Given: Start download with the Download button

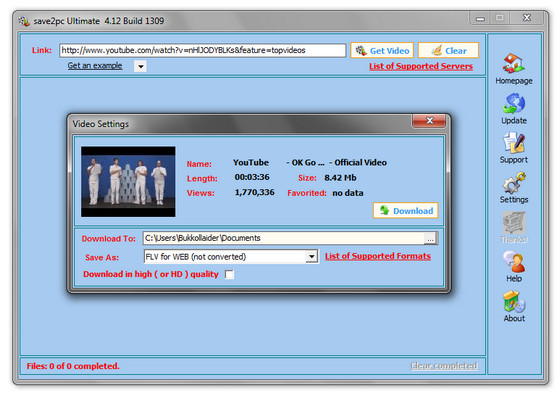Looking at the screenshot, I should click(406, 211).
